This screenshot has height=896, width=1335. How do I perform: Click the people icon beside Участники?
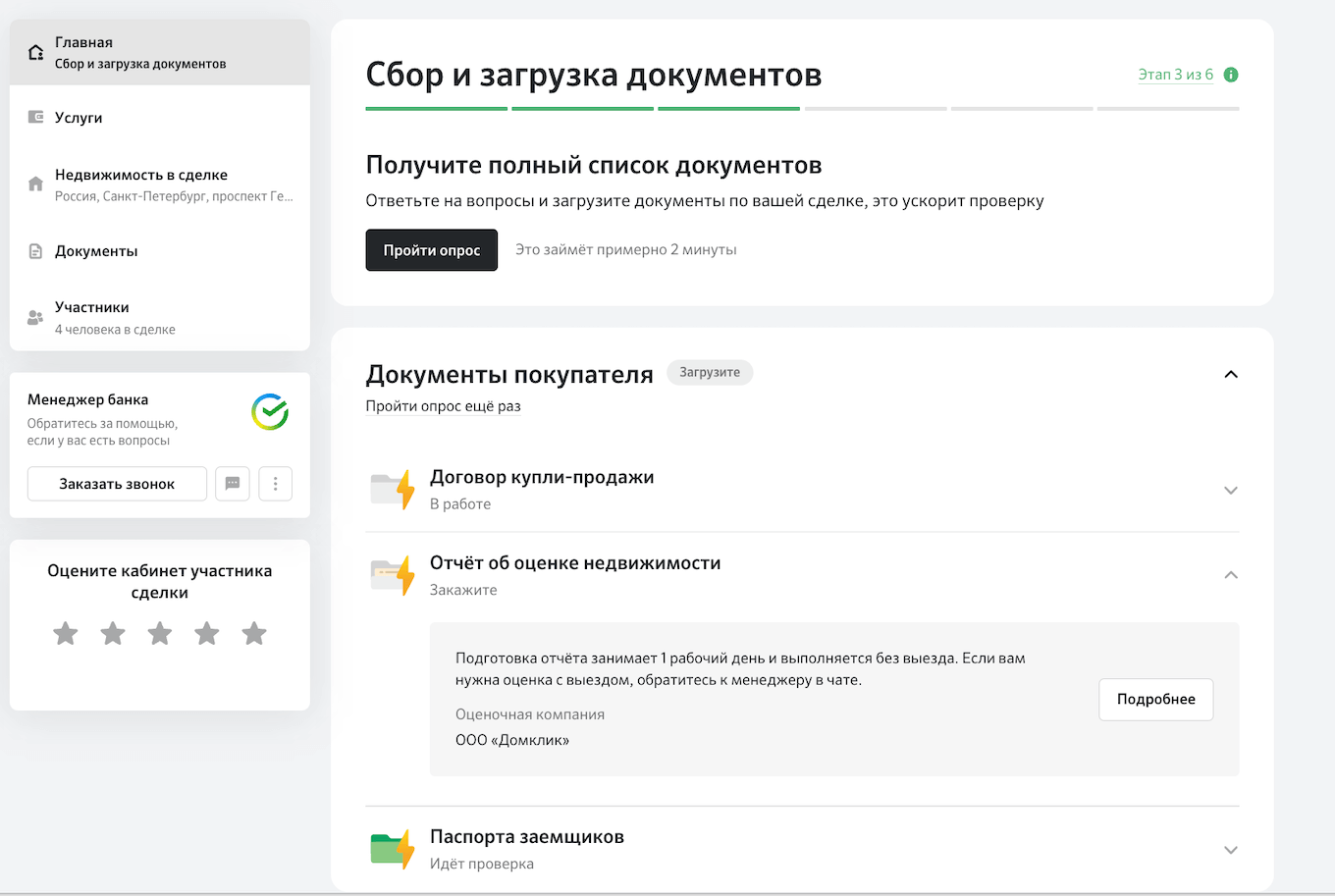tap(36, 317)
